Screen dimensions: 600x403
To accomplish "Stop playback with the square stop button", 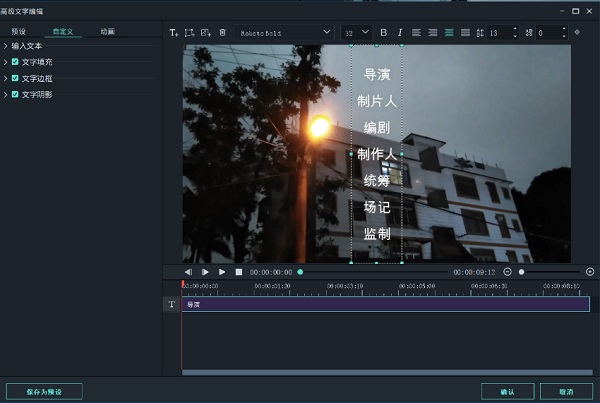I will (238, 272).
